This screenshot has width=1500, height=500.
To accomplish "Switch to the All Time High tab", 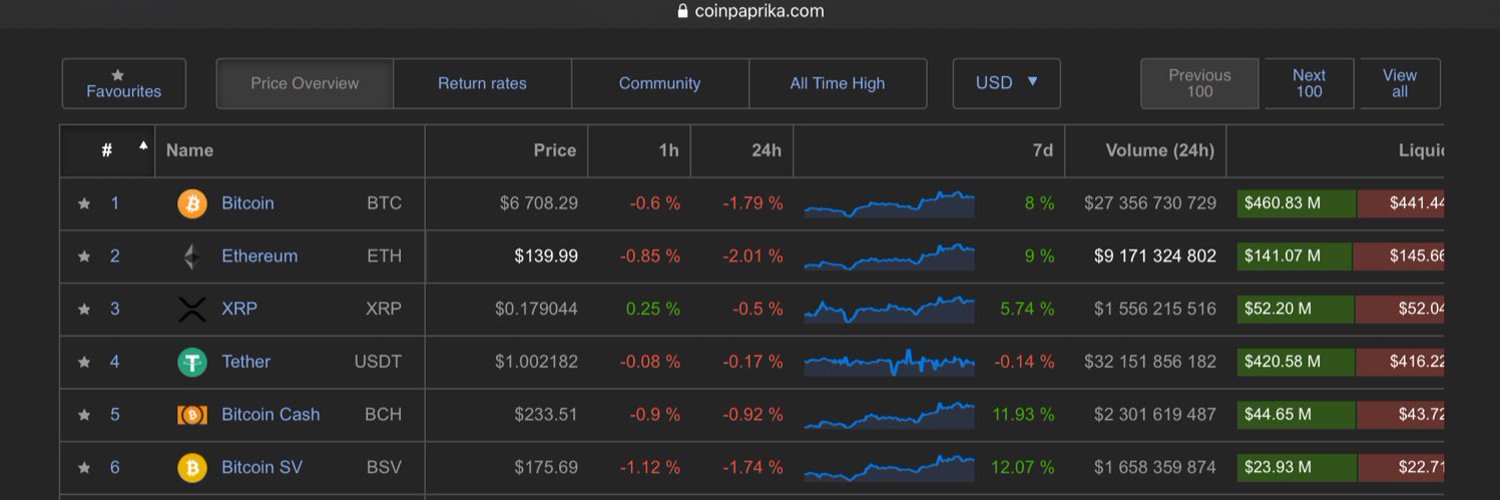I will pyautogui.click(x=837, y=84).
